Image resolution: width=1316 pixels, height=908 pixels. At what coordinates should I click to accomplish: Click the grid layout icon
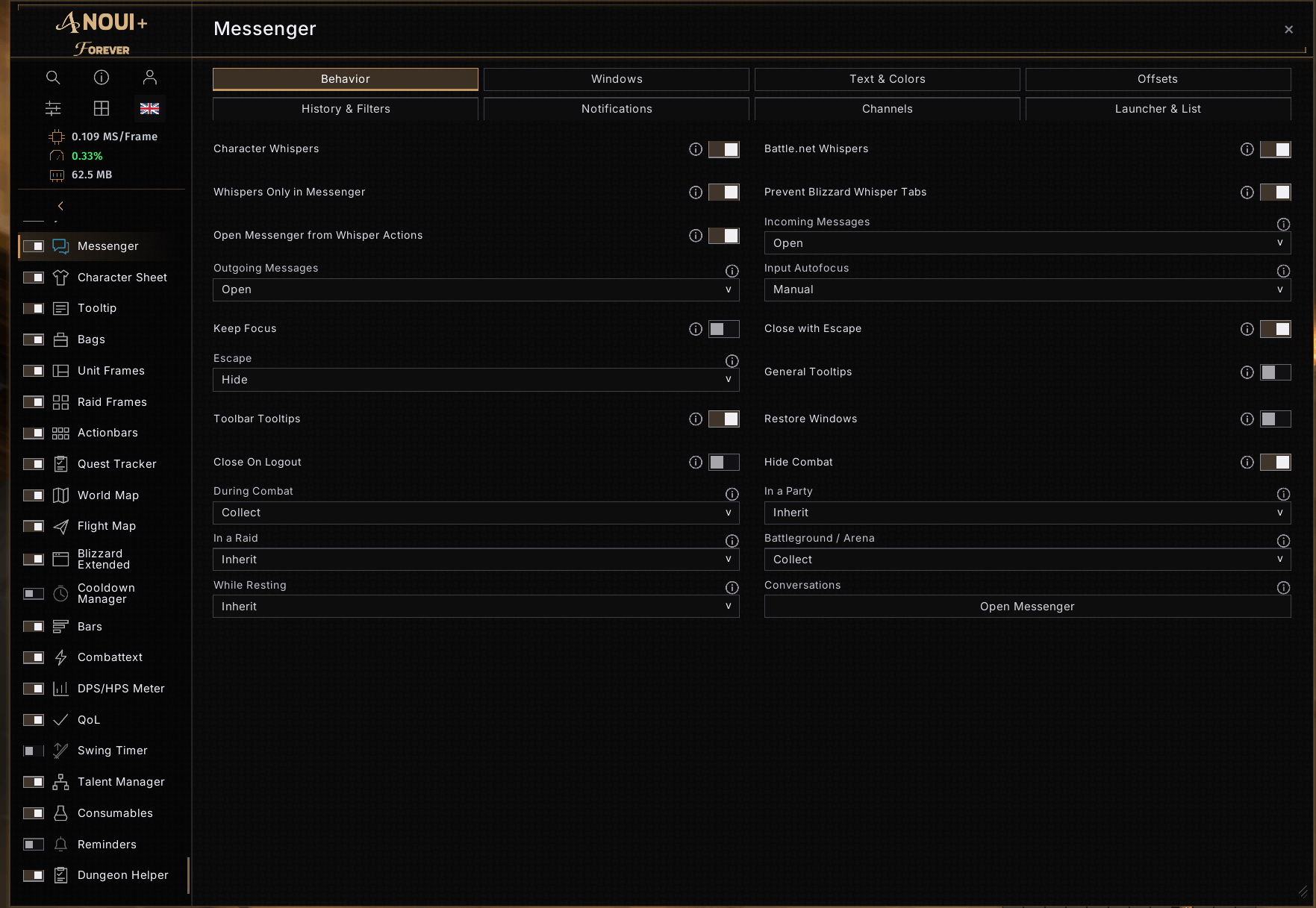(102, 108)
